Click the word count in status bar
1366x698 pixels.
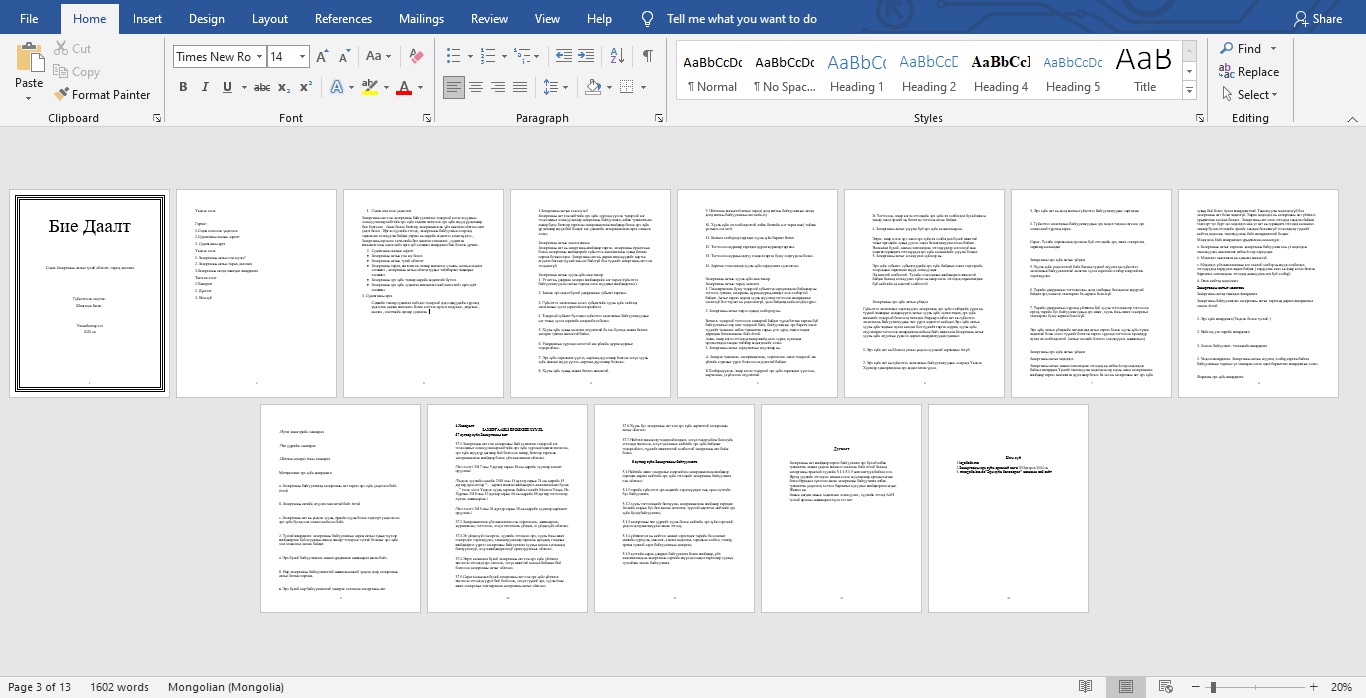[x=119, y=687]
